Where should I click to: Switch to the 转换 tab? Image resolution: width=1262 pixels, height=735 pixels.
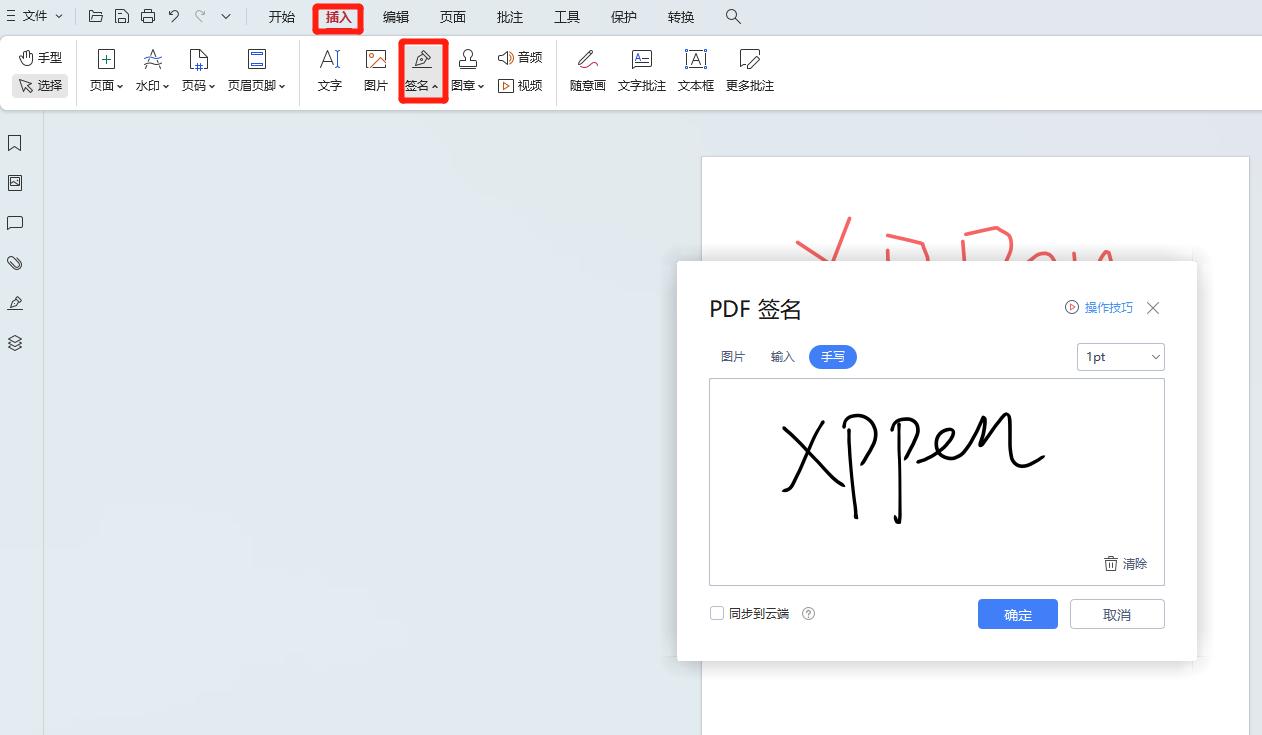(x=681, y=17)
